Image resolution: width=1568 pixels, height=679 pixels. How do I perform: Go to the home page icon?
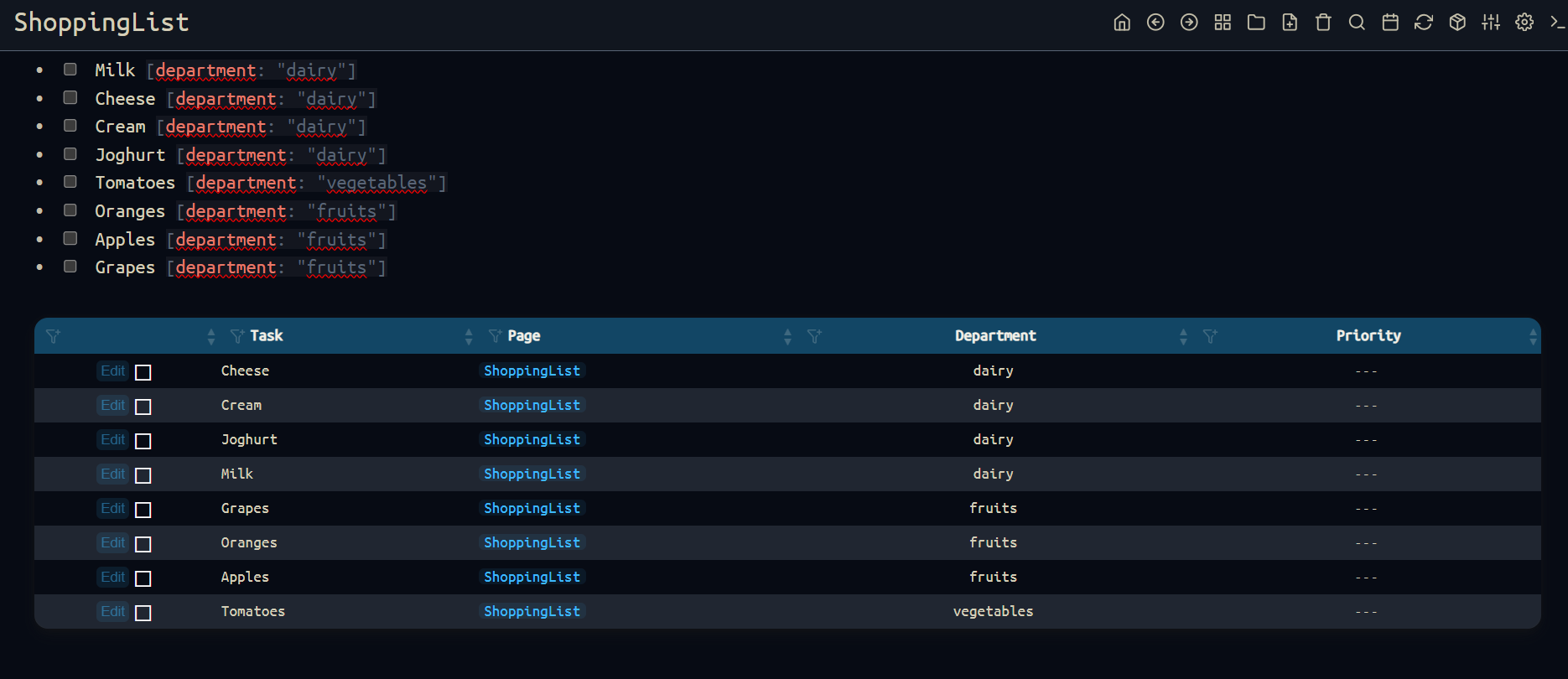(1122, 23)
